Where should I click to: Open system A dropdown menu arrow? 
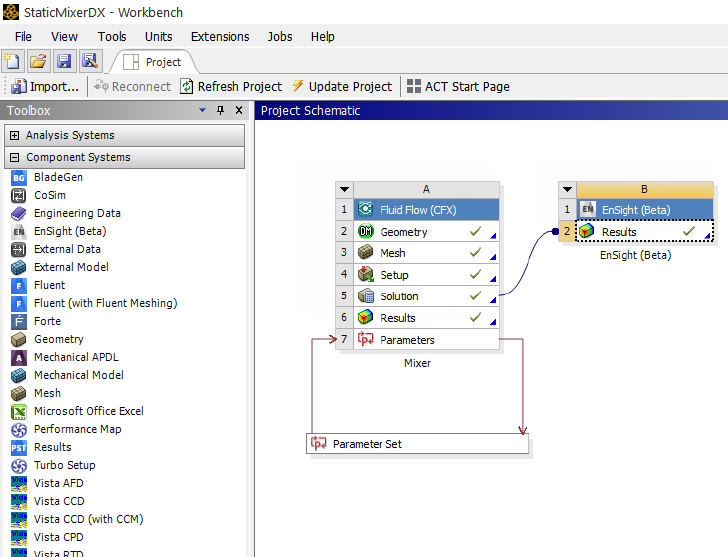[344, 189]
